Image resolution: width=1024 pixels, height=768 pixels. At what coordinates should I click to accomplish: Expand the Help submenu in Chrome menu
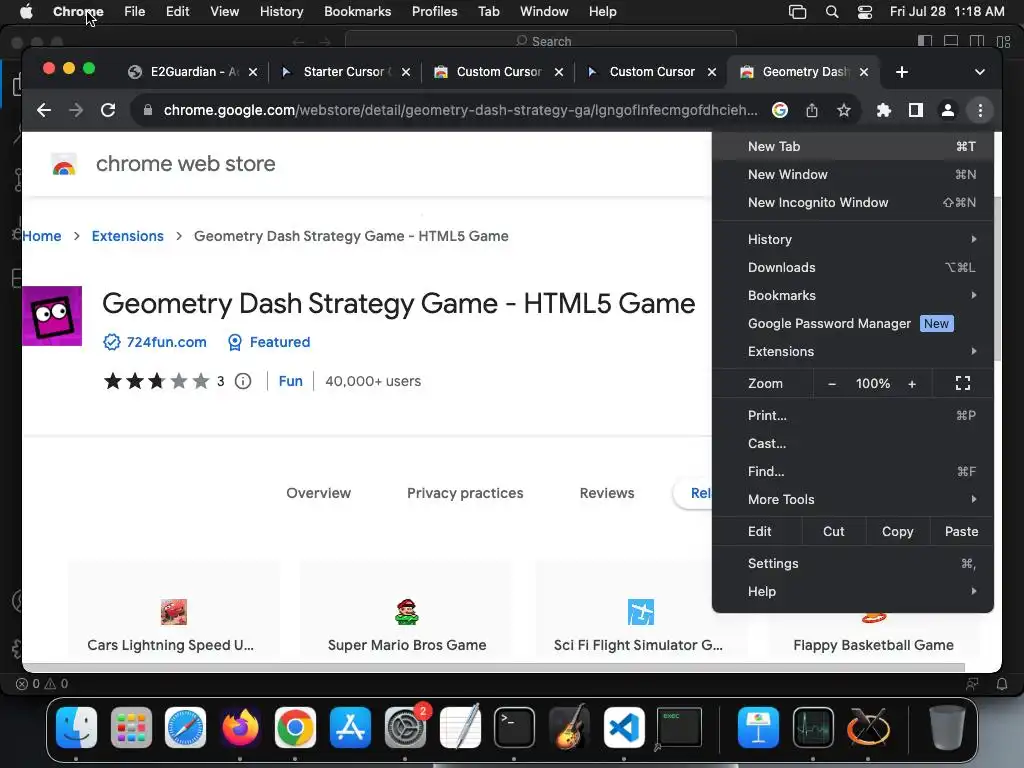(852, 592)
